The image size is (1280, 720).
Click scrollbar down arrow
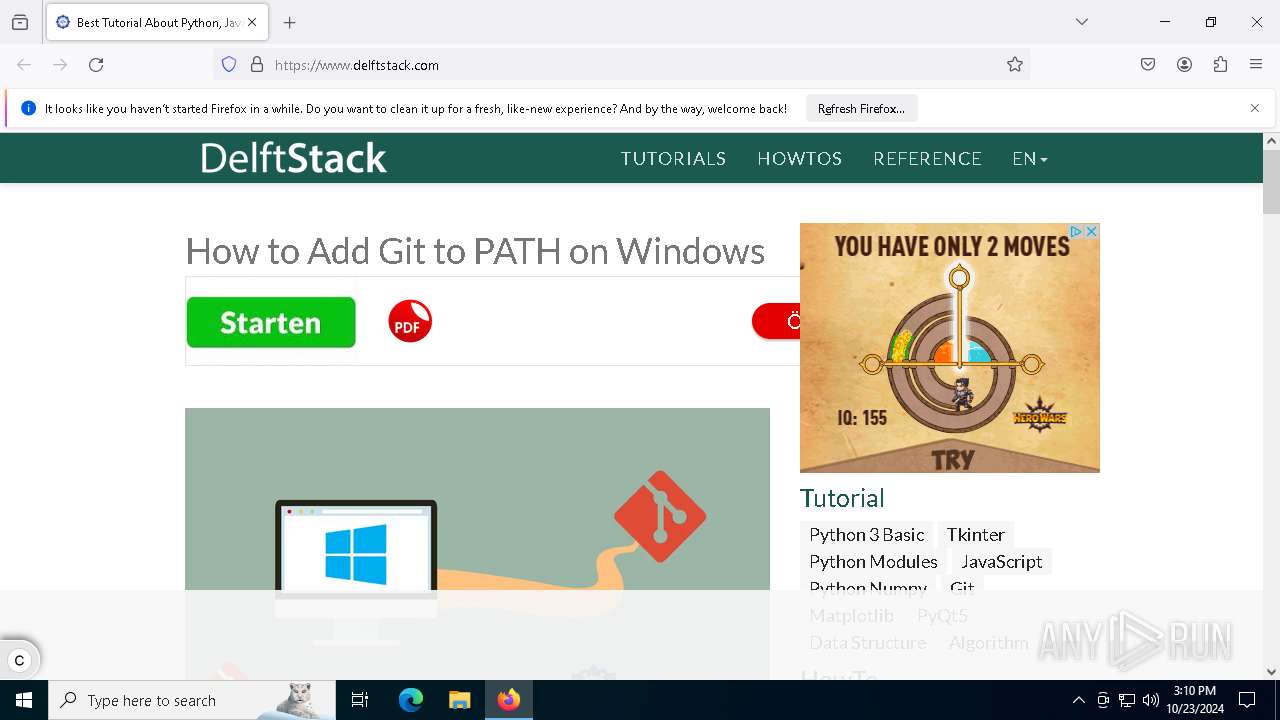[1271, 672]
